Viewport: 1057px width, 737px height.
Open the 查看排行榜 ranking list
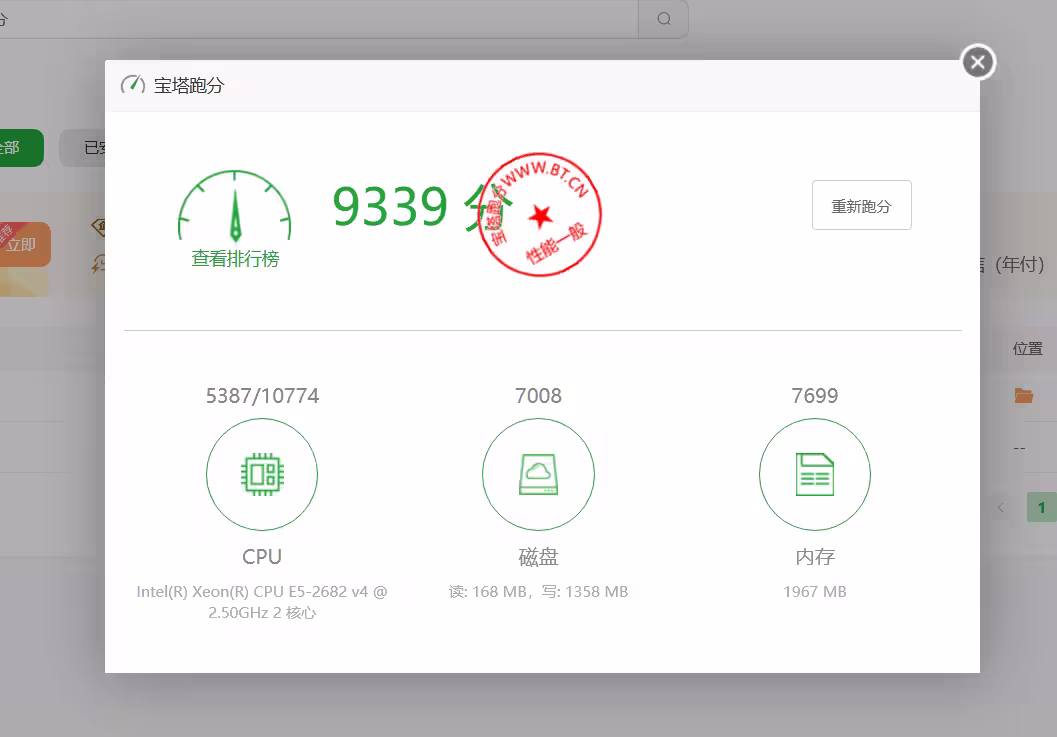234,258
